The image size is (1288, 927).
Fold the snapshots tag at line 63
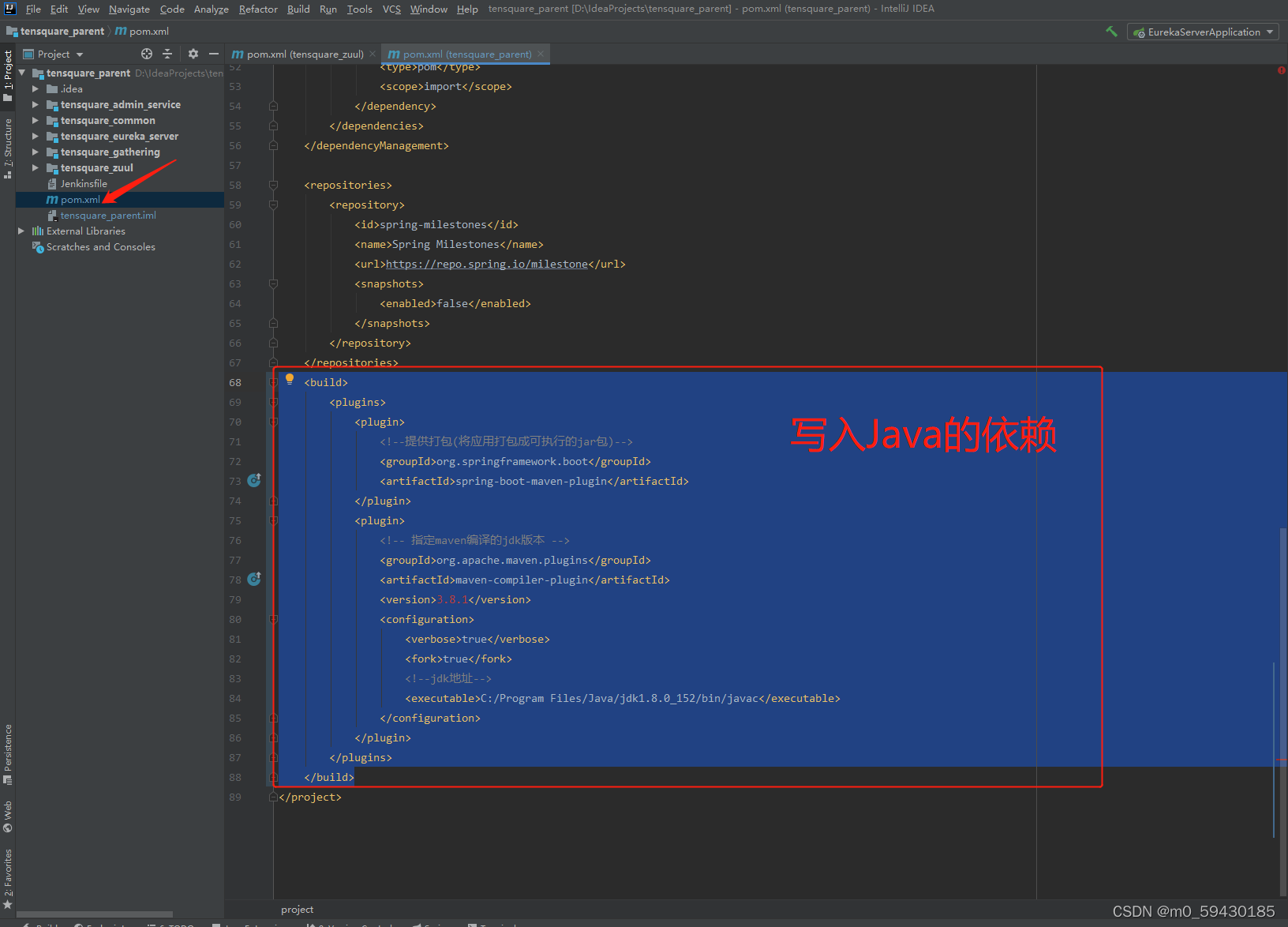[273, 283]
